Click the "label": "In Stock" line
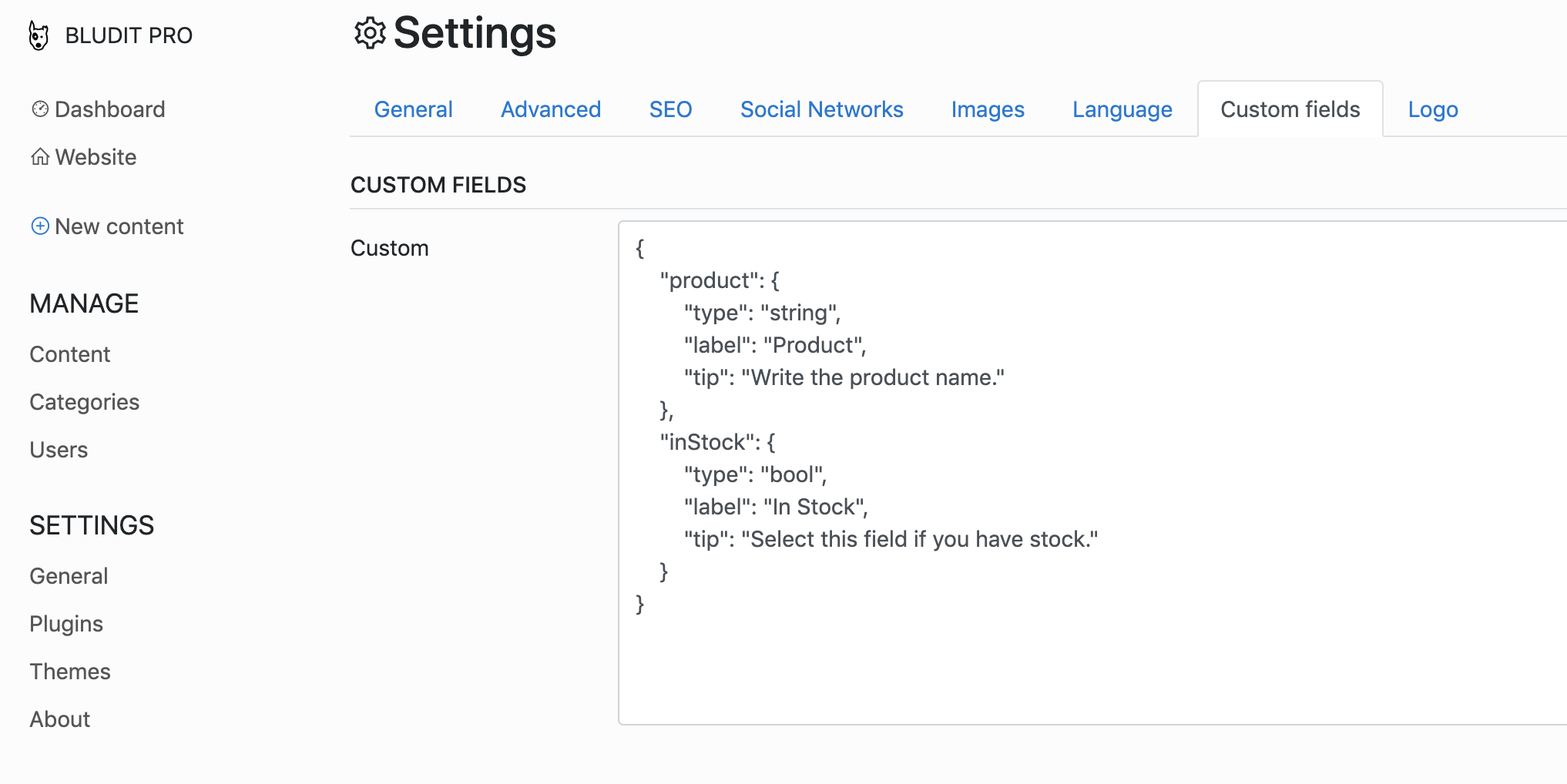The height and width of the screenshot is (784, 1567). click(x=777, y=507)
